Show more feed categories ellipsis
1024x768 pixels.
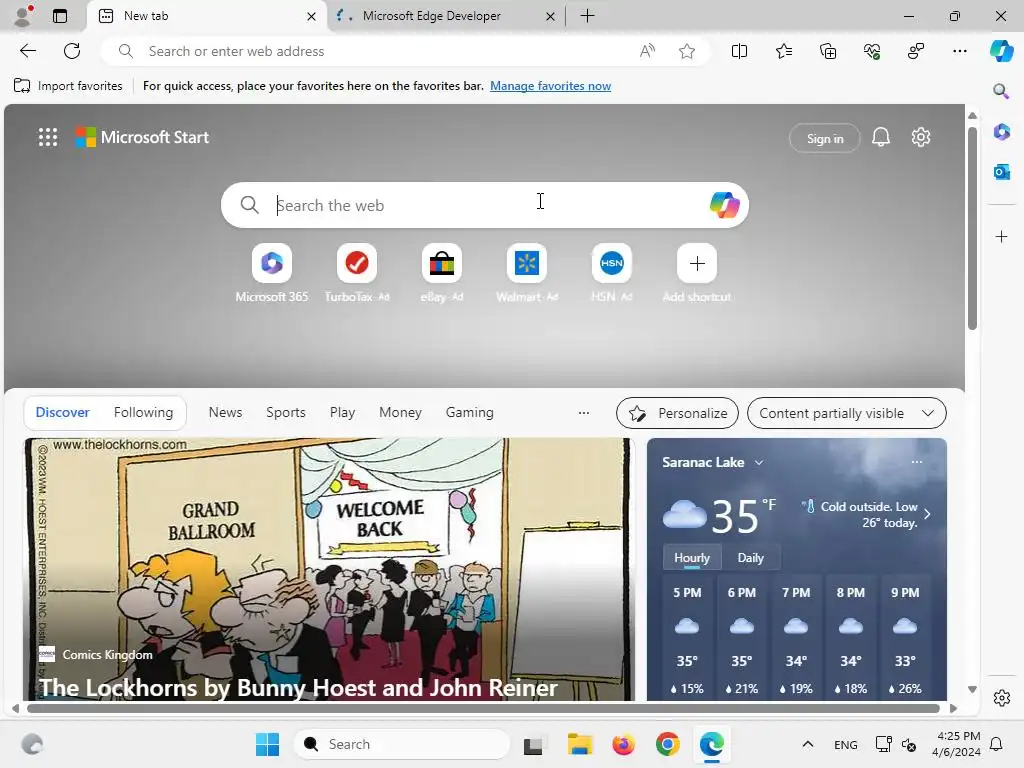tap(584, 413)
